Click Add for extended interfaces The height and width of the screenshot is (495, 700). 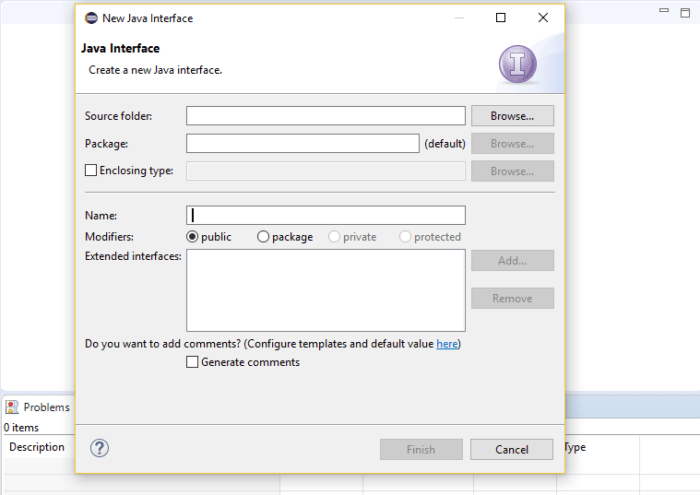(512, 261)
